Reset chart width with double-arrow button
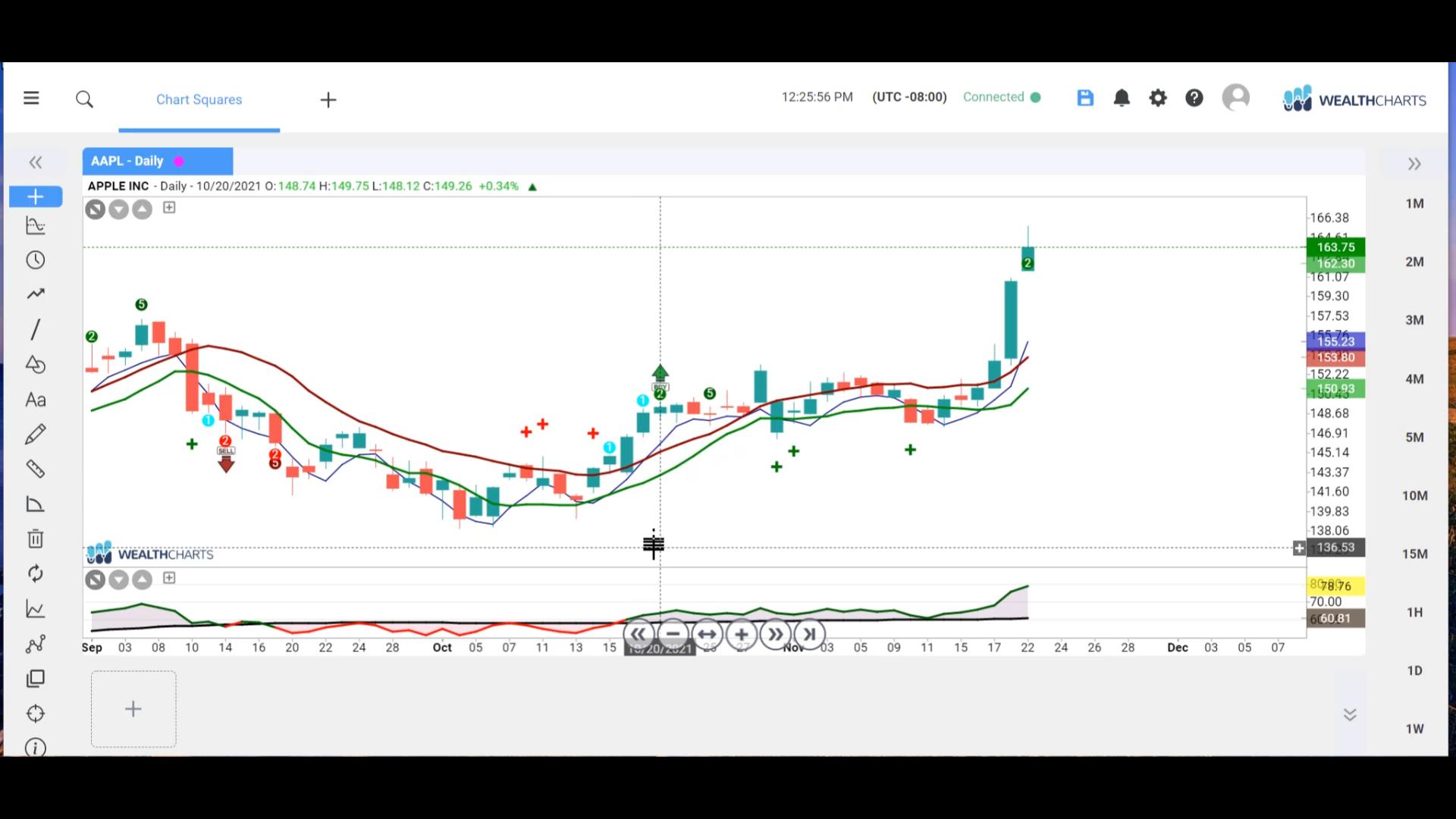Image resolution: width=1456 pixels, height=819 pixels. click(707, 634)
